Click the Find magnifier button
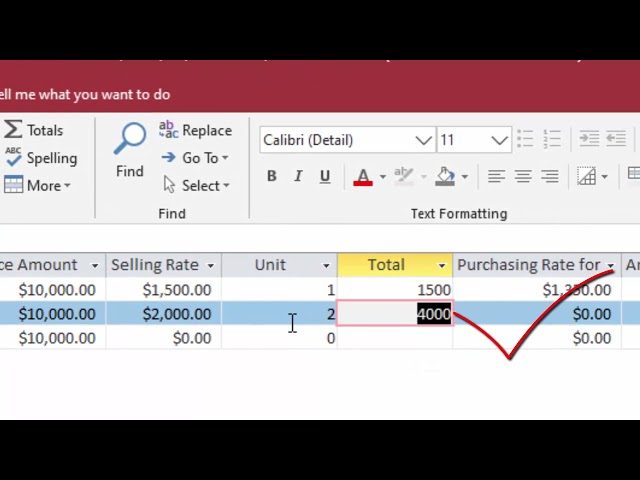Viewport: 640px width, 480px height. [x=129, y=151]
